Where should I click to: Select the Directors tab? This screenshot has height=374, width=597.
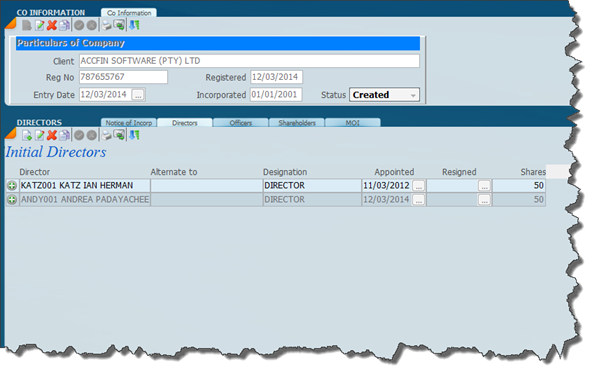pos(185,123)
